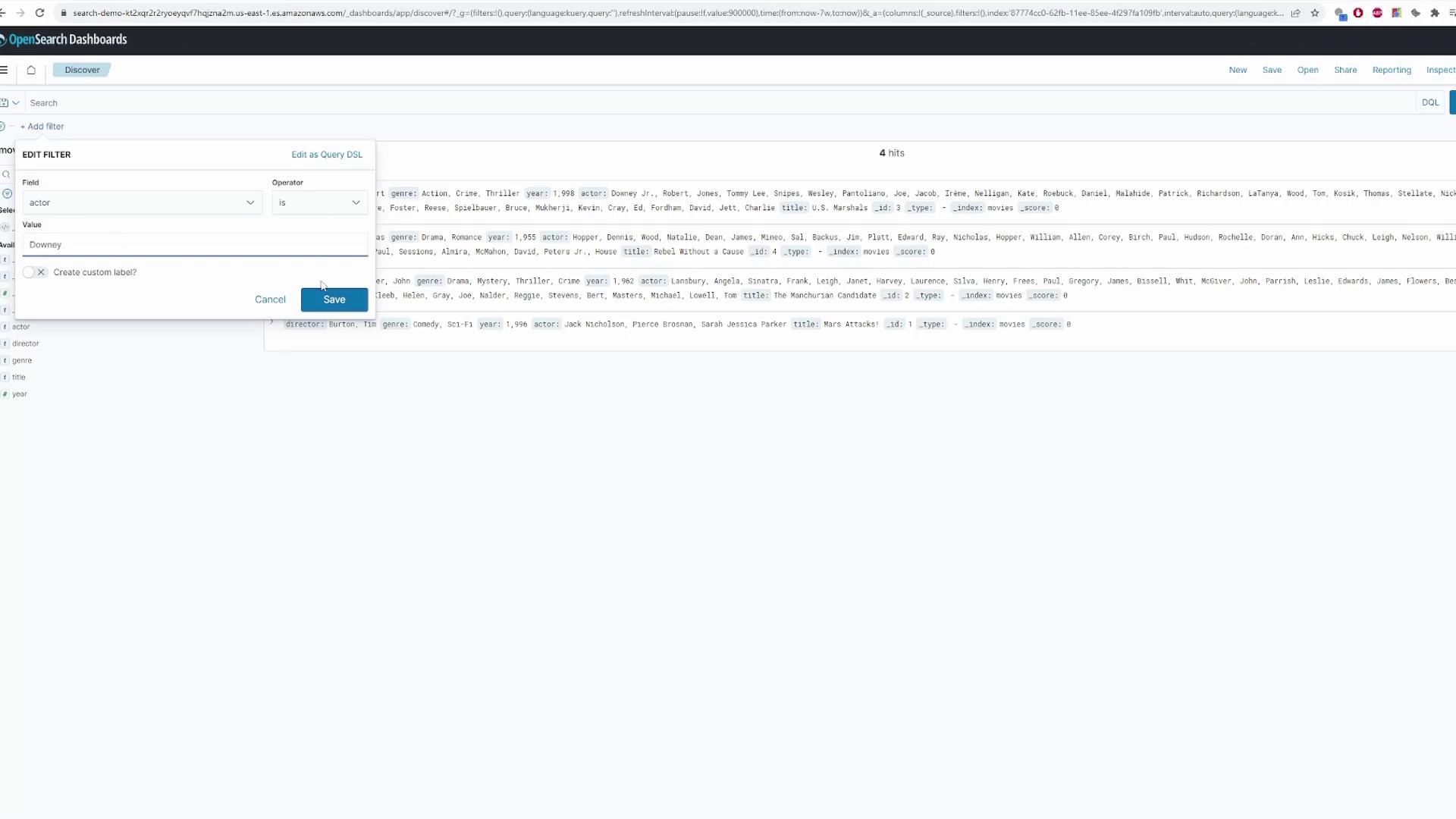The image size is (1456, 819).
Task: Click Cancel in Edit Filter dialog
Action: click(x=270, y=300)
